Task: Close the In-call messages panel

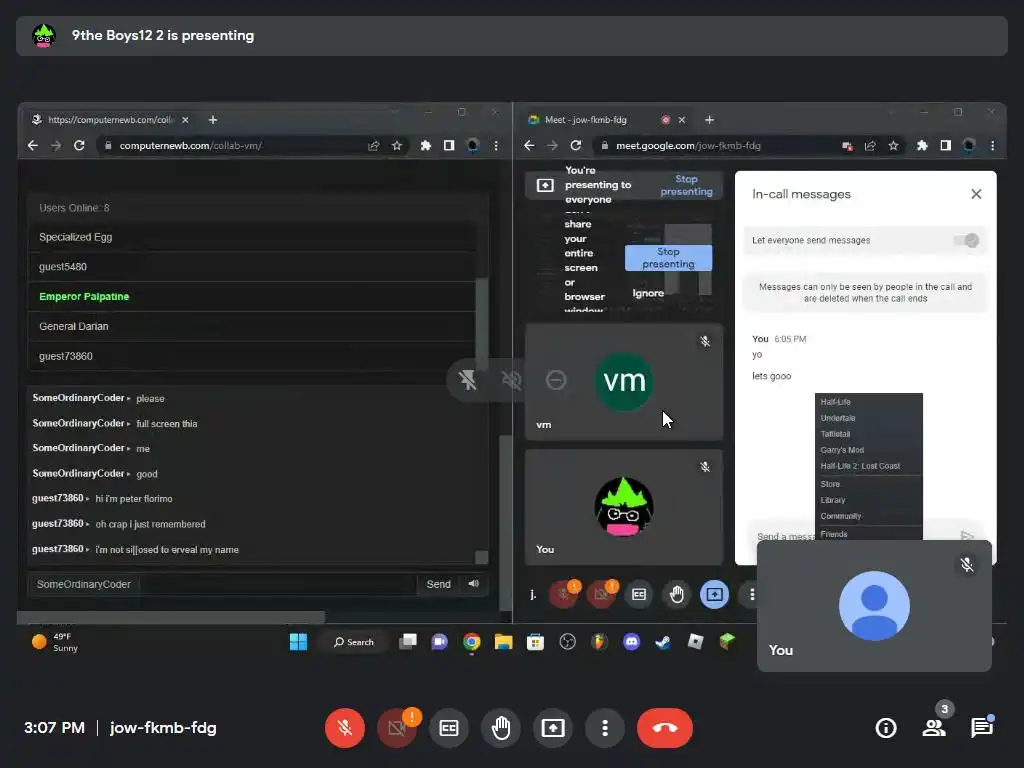Action: [976, 194]
